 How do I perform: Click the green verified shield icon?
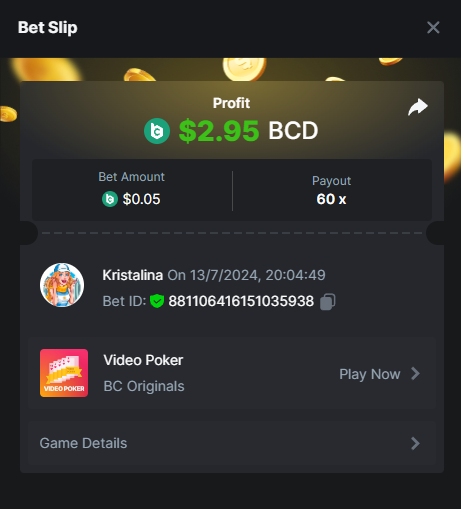coord(157,301)
